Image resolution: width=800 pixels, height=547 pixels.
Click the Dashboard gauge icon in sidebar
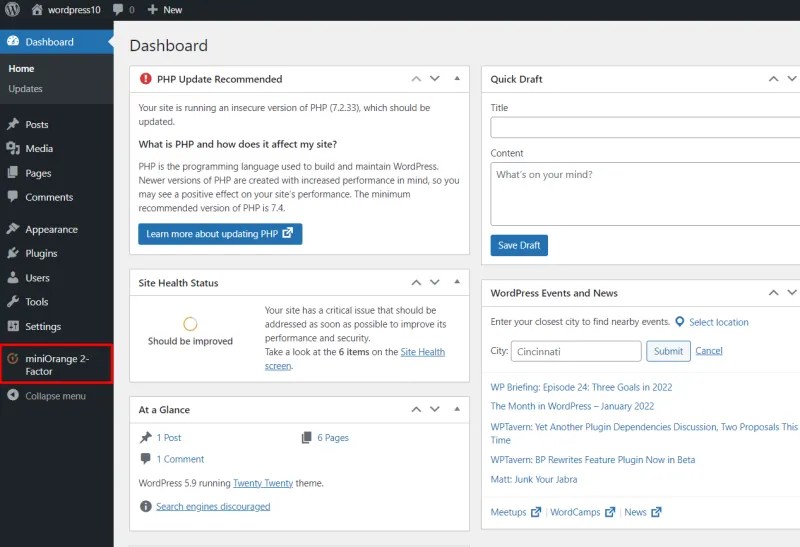pos(13,41)
